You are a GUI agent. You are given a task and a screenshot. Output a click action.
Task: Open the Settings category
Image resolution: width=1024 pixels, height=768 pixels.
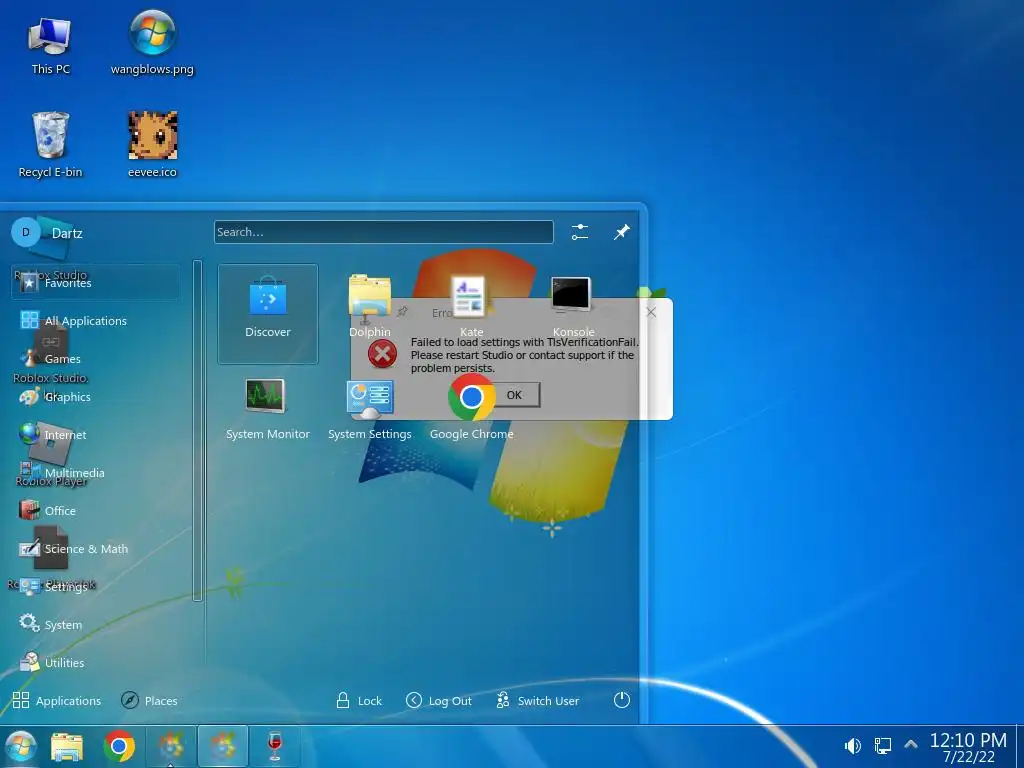coord(95,586)
